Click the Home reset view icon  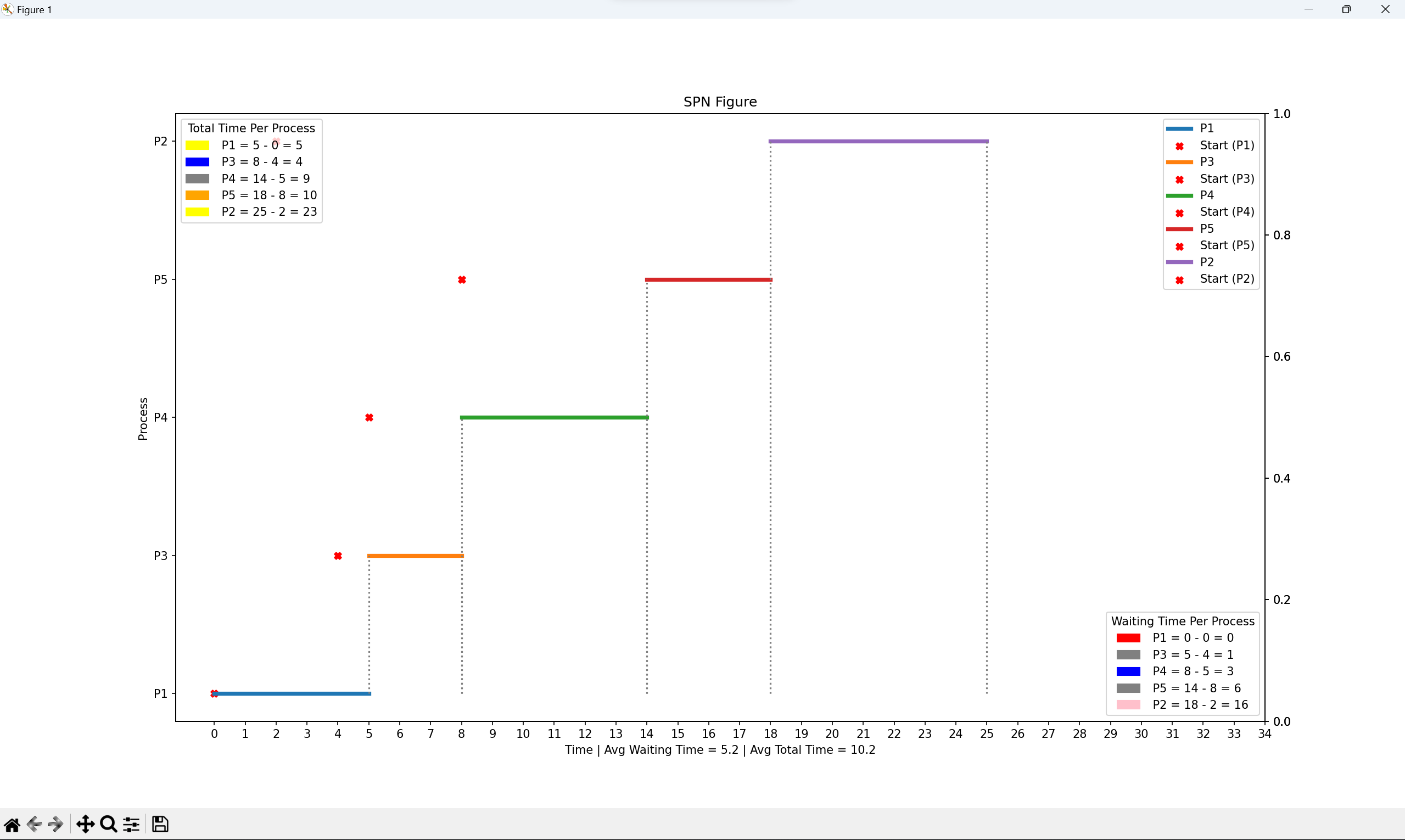(x=12, y=824)
